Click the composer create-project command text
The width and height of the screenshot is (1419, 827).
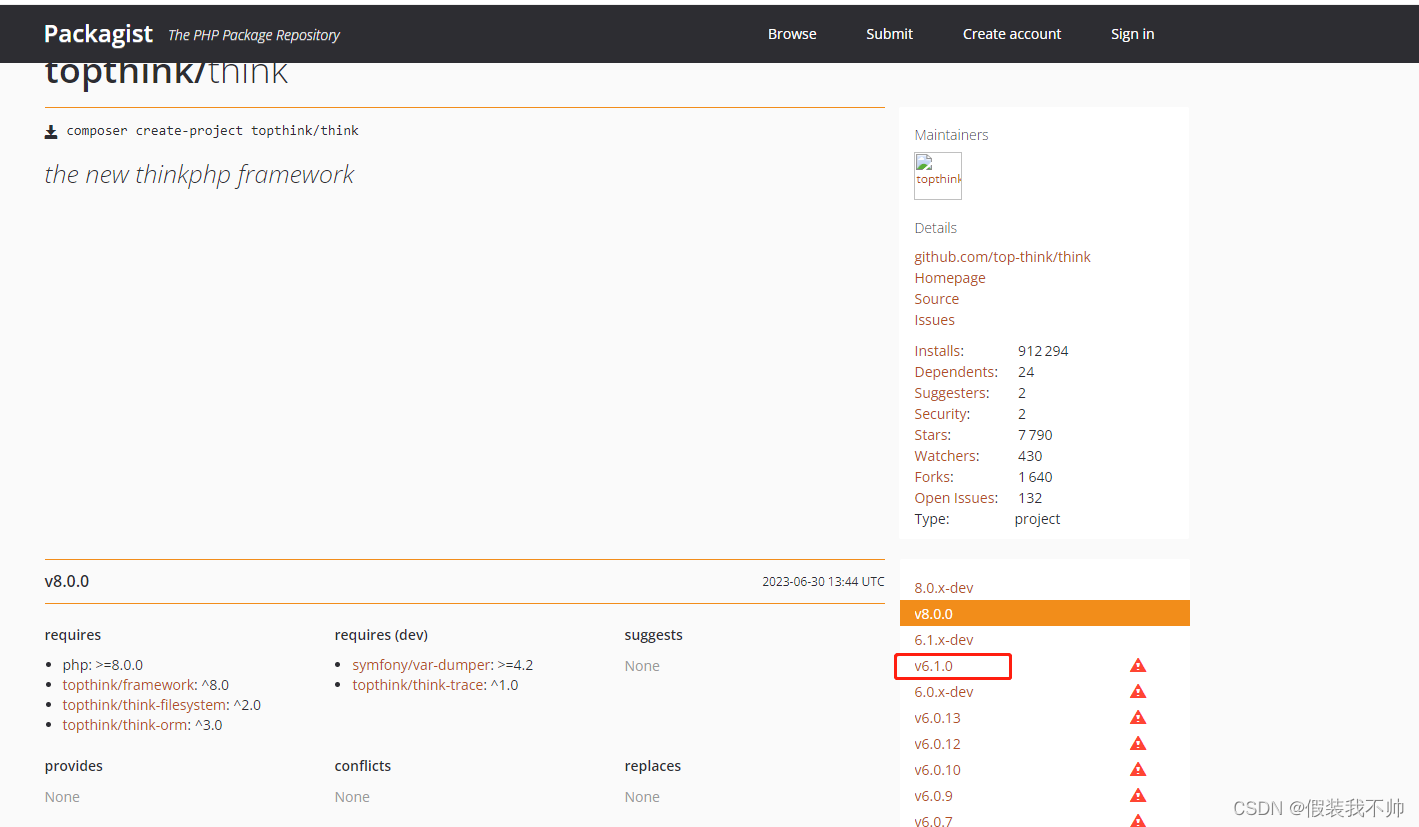click(212, 131)
